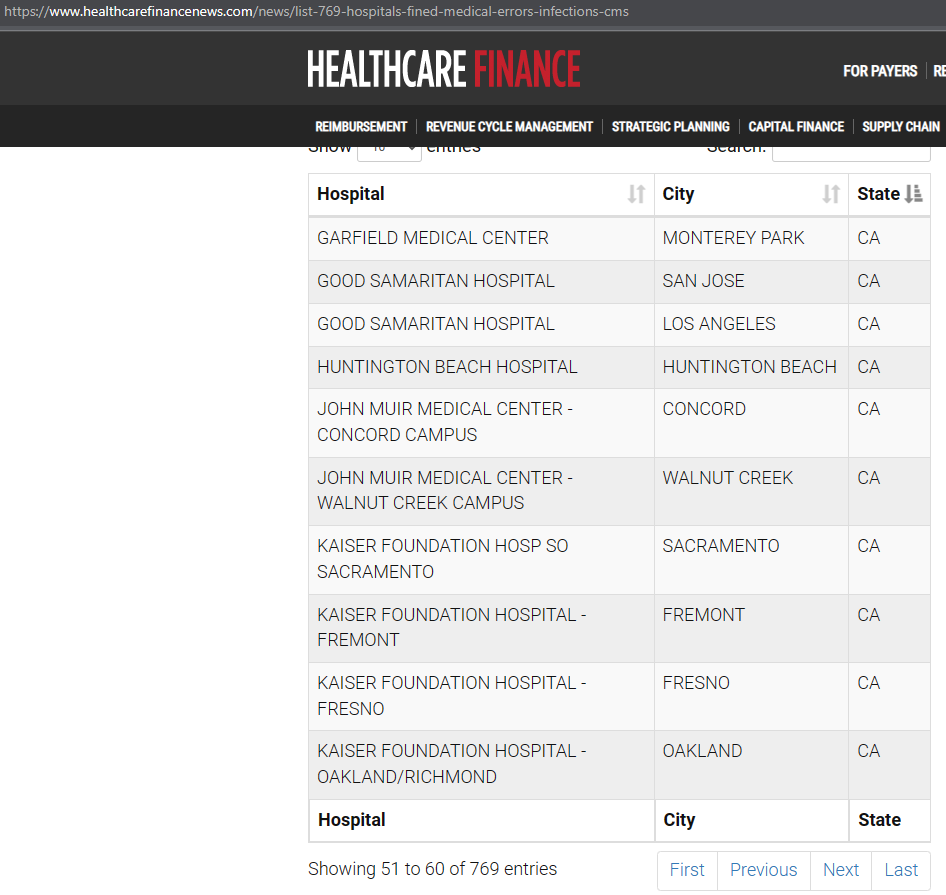Click the page URL in address bar
This screenshot has height=895, width=946.
click(316, 11)
